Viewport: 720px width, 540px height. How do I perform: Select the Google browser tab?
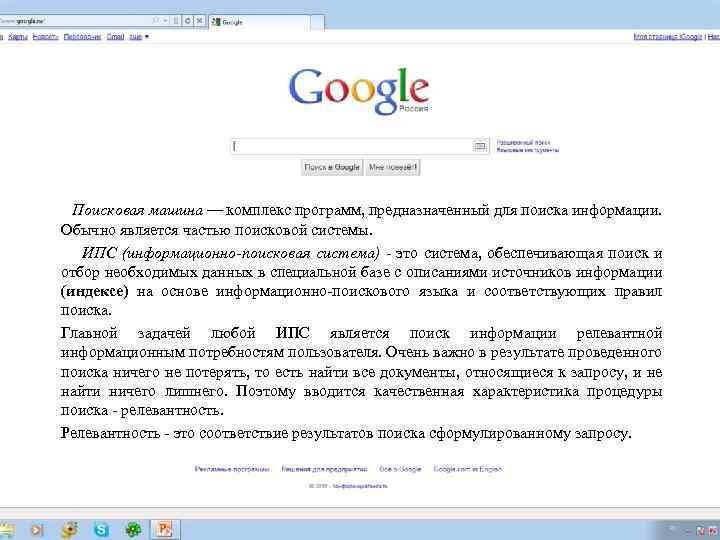tap(259, 22)
